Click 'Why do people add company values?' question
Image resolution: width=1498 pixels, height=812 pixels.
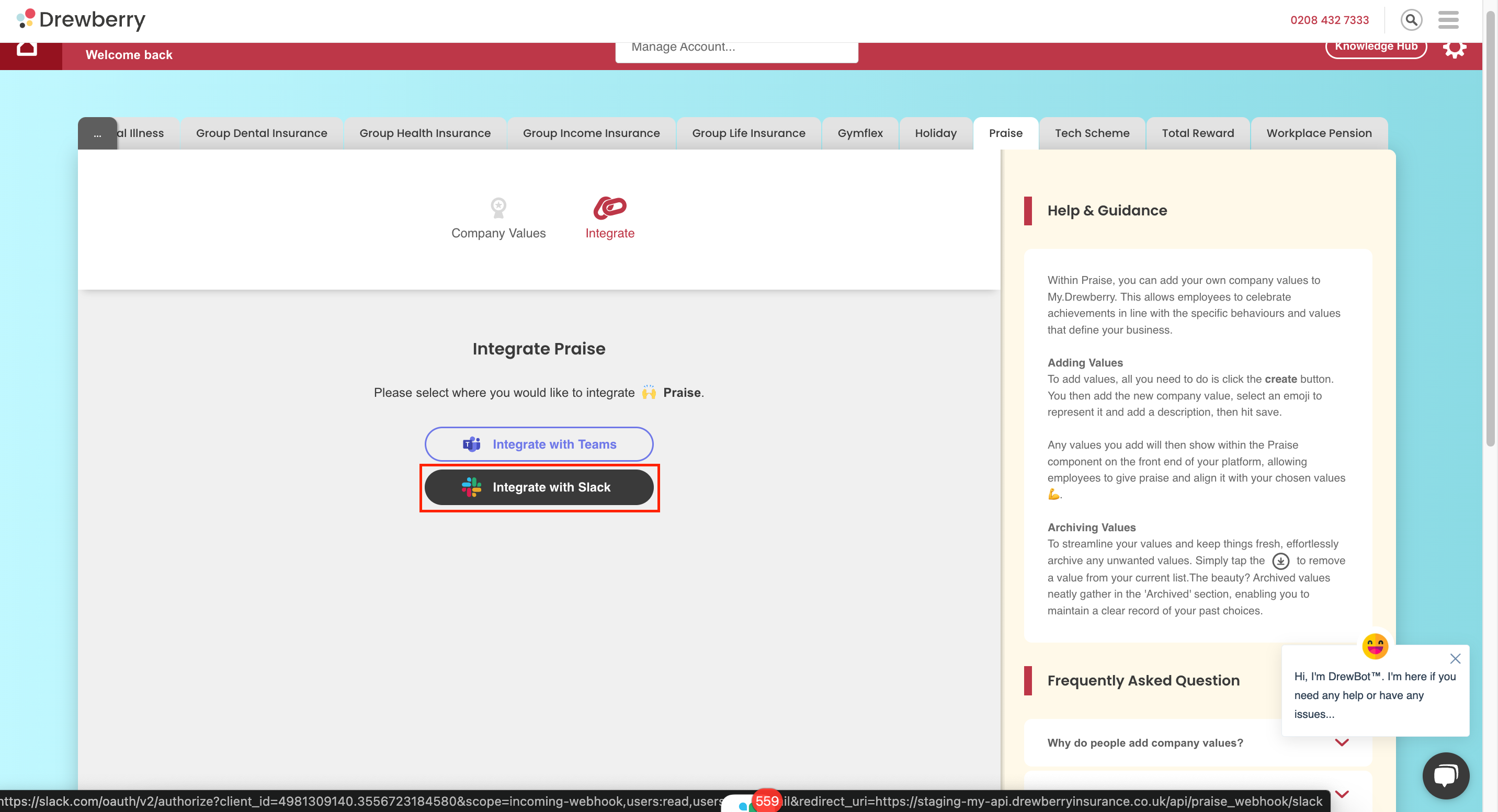(x=1145, y=743)
